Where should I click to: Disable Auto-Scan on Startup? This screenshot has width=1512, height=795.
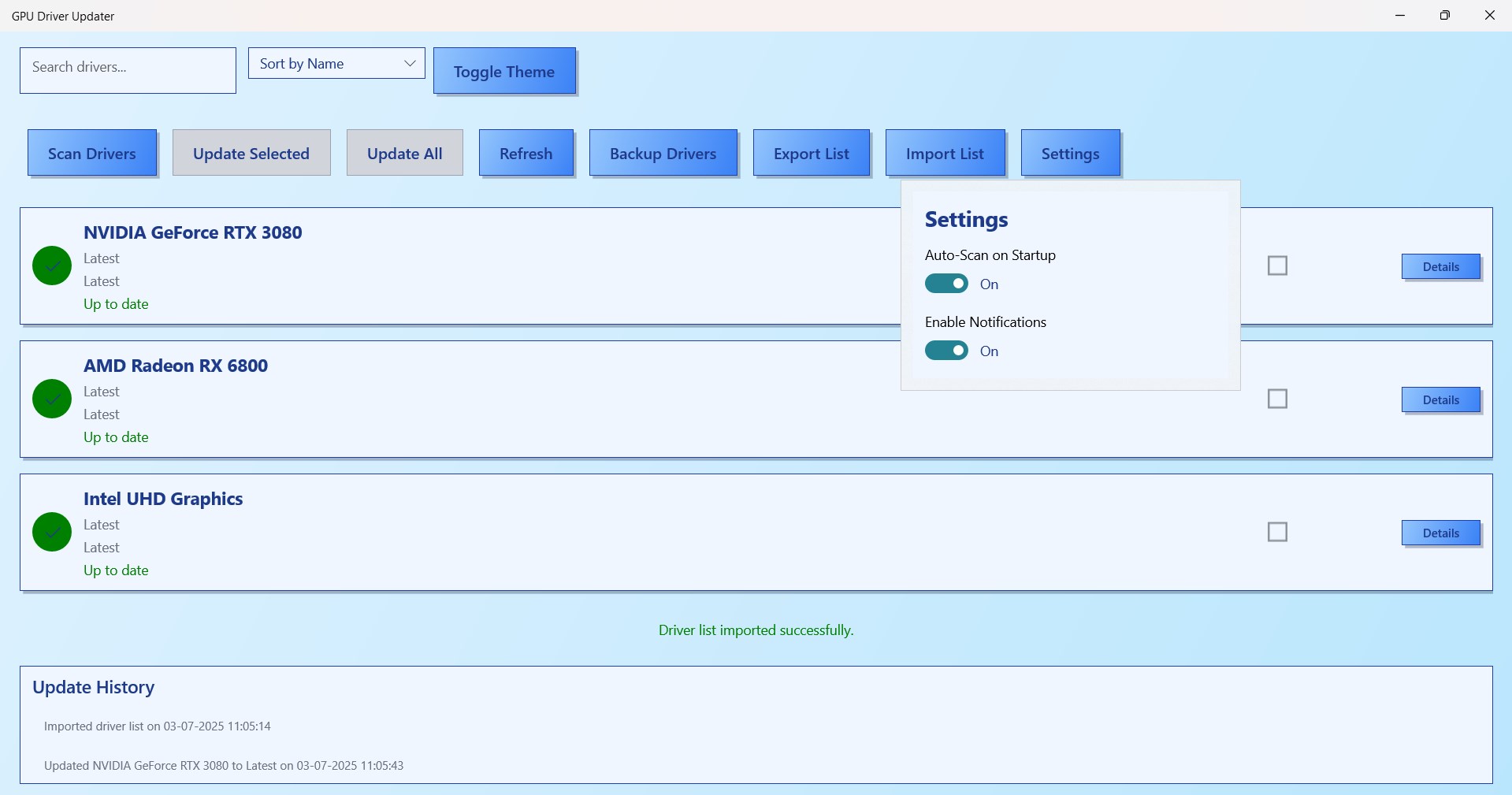pyautogui.click(x=946, y=283)
